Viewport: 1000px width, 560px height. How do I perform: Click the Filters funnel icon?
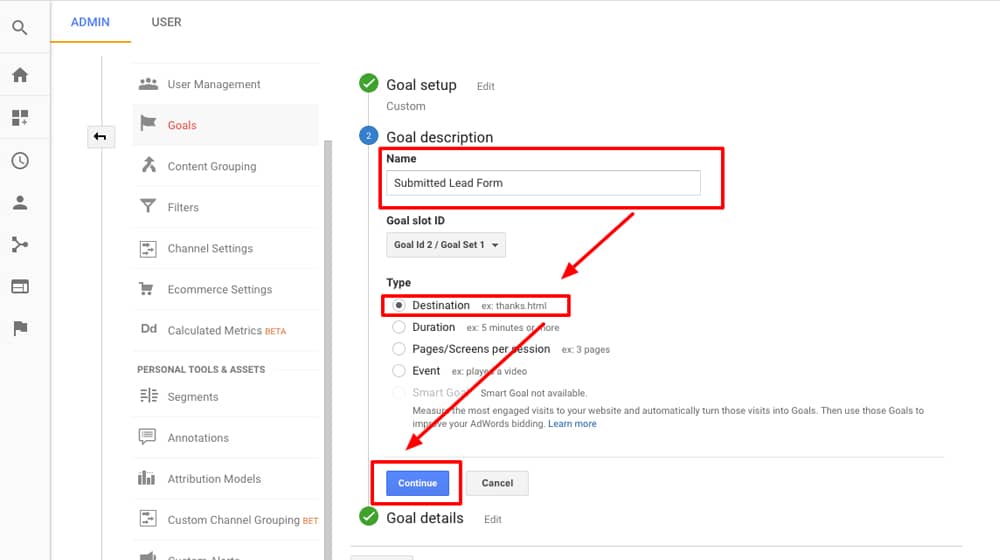[x=148, y=206]
